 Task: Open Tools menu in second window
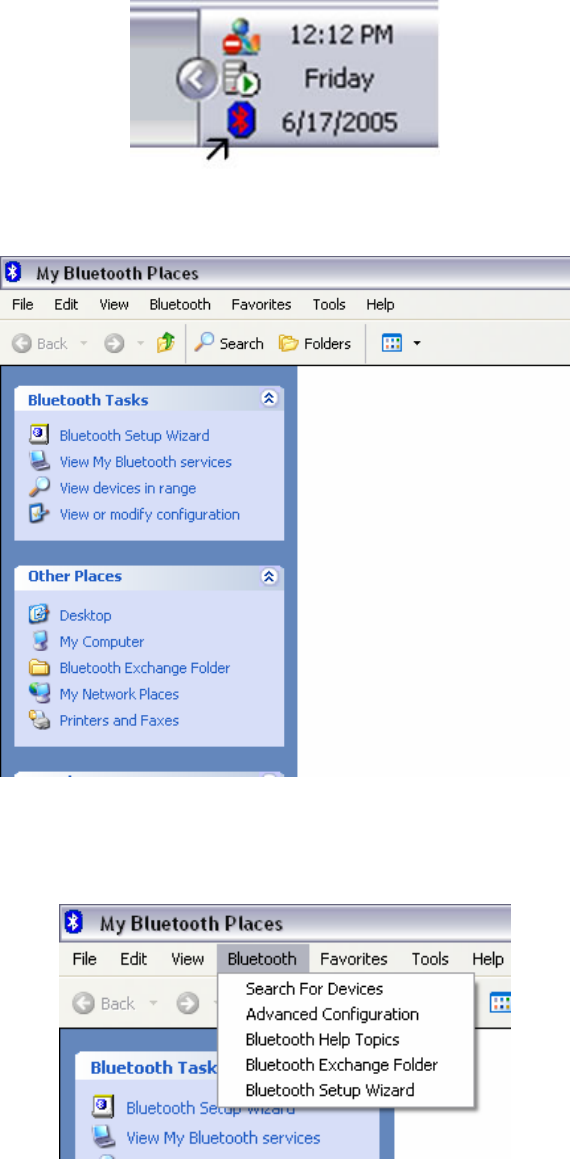click(430, 959)
